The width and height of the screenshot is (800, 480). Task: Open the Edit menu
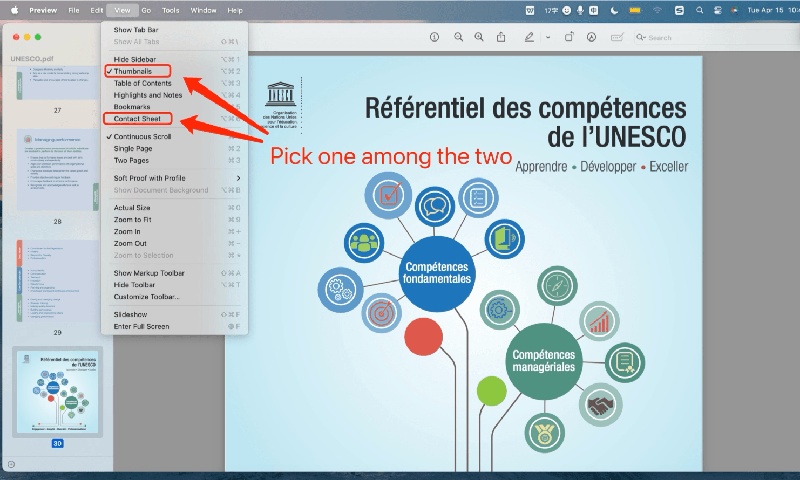(96, 10)
